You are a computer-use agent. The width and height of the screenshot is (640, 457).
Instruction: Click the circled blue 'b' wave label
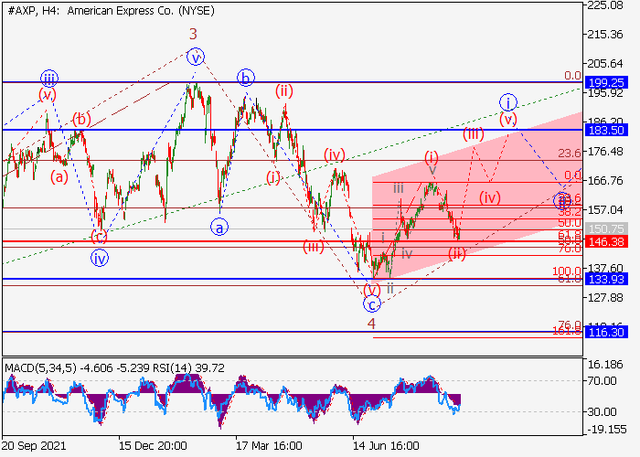pos(245,77)
